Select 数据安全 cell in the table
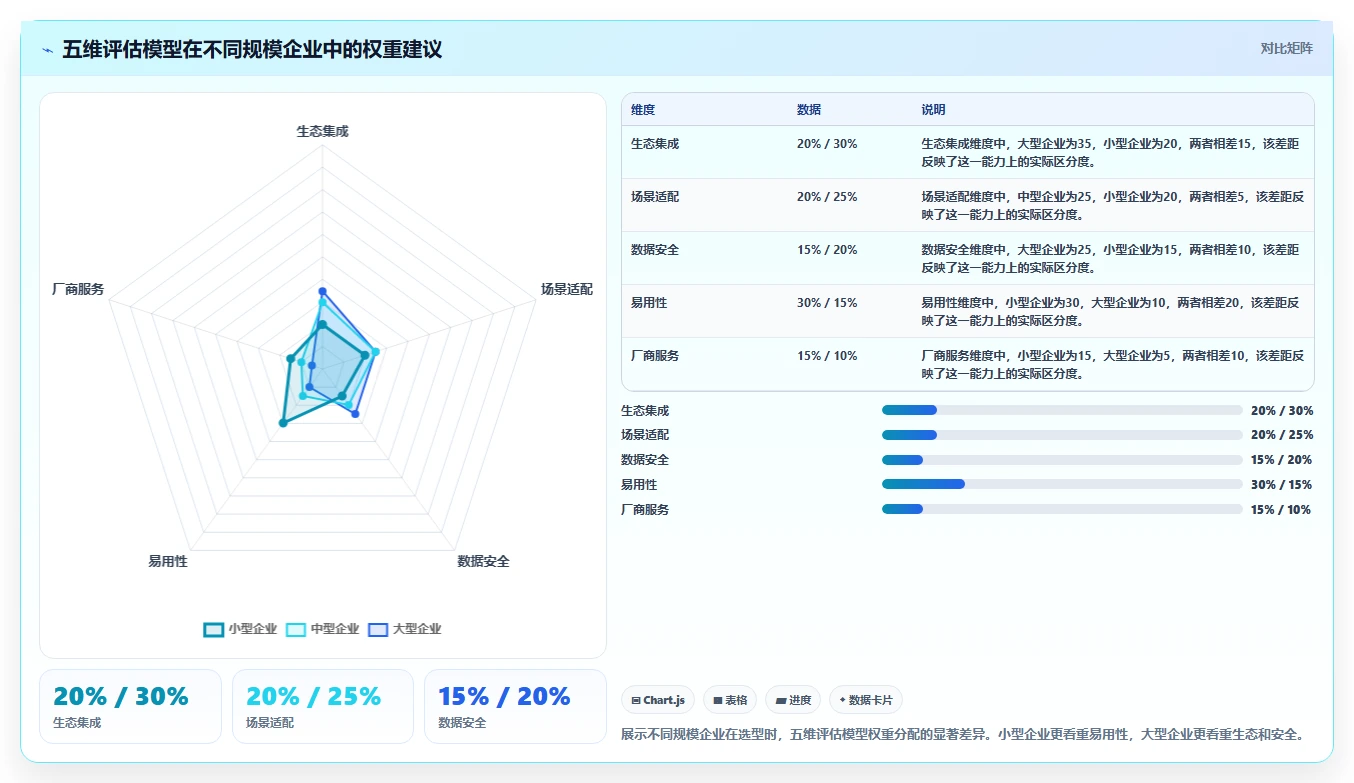Screen dimensions: 1354x783 (x=655, y=250)
